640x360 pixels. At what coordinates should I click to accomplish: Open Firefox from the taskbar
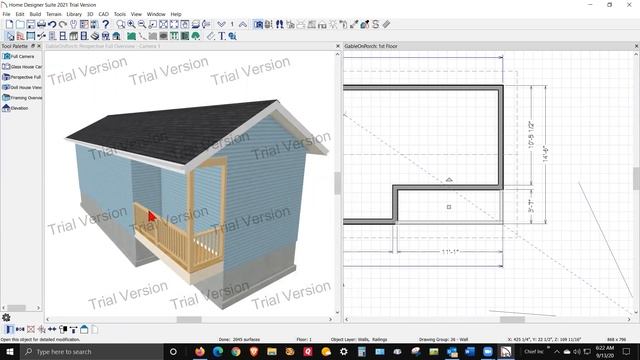[x=200, y=351]
